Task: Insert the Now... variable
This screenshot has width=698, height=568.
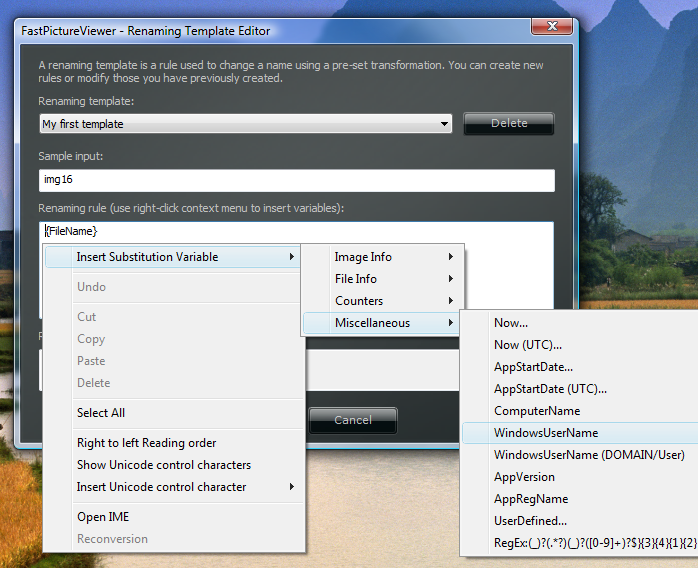Action: point(580,323)
